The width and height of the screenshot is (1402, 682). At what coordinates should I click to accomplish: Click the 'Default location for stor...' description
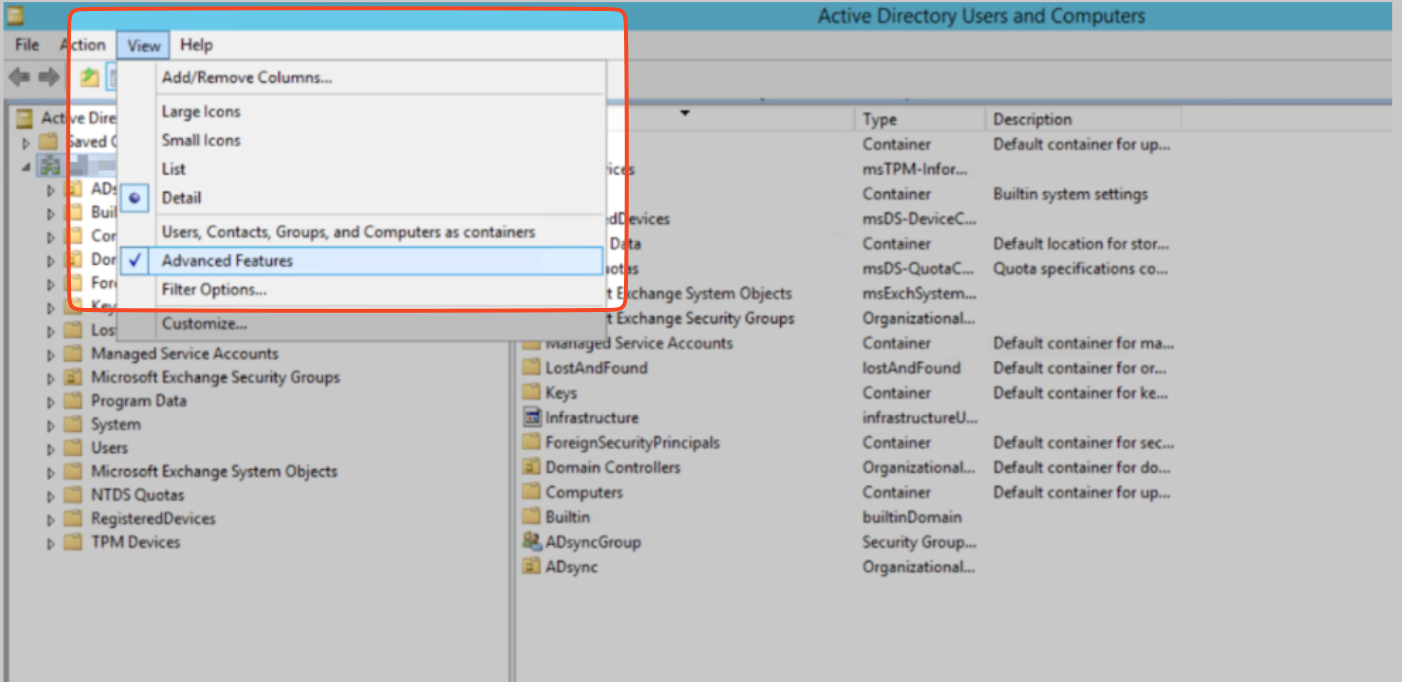(x=1082, y=243)
